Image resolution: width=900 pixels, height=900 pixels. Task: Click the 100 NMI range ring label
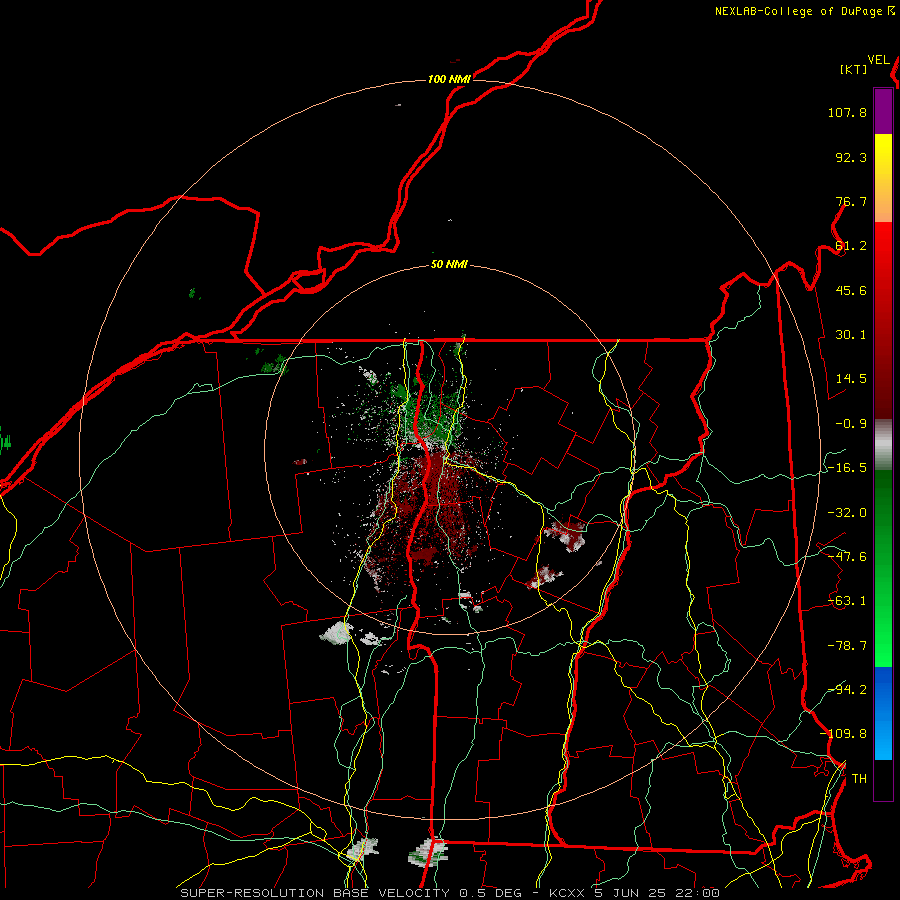tap(449, 79)
